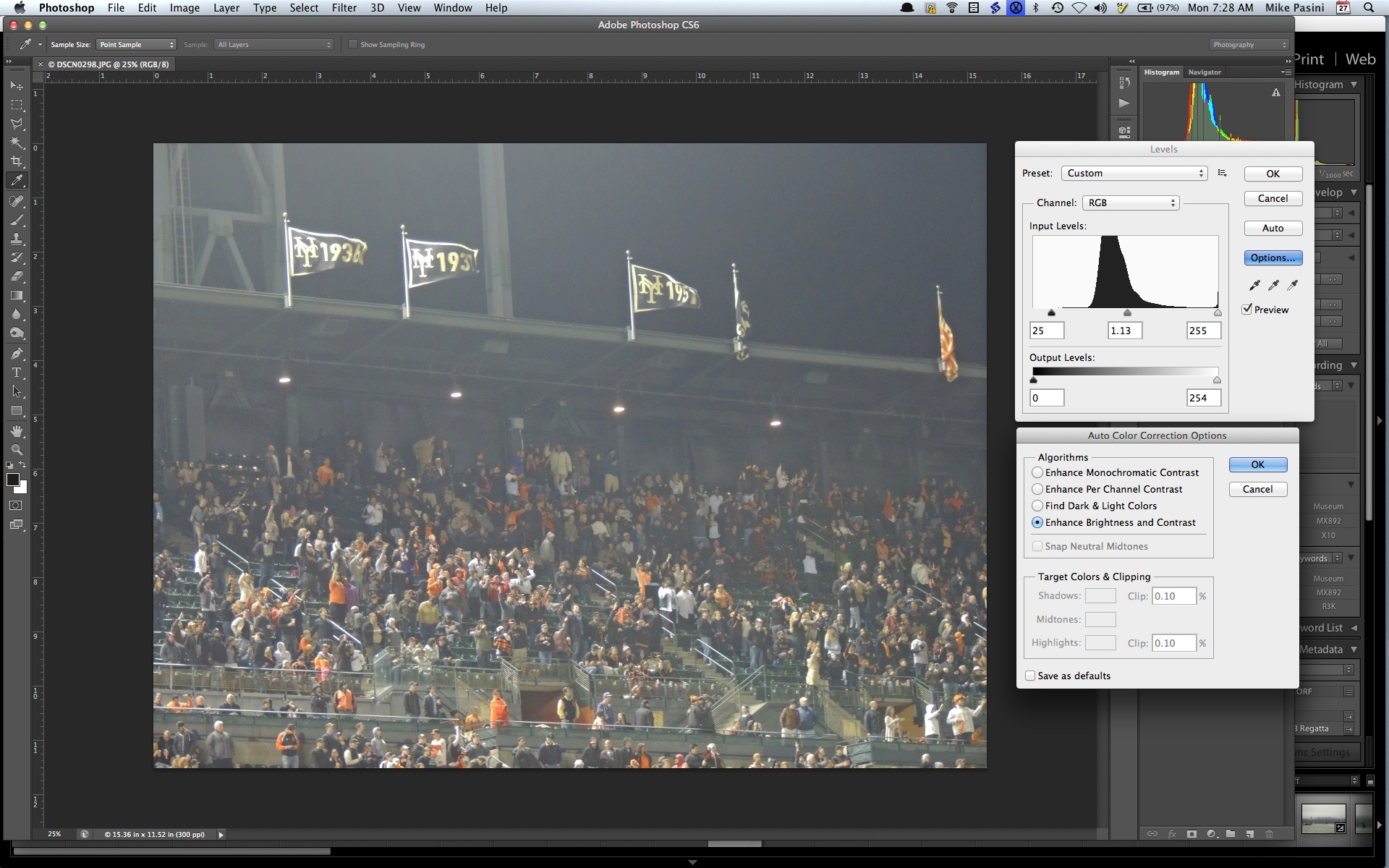Select the Clone Stamp tool
The width and height of the screenshot is (1389, 868).
(17, 239)
